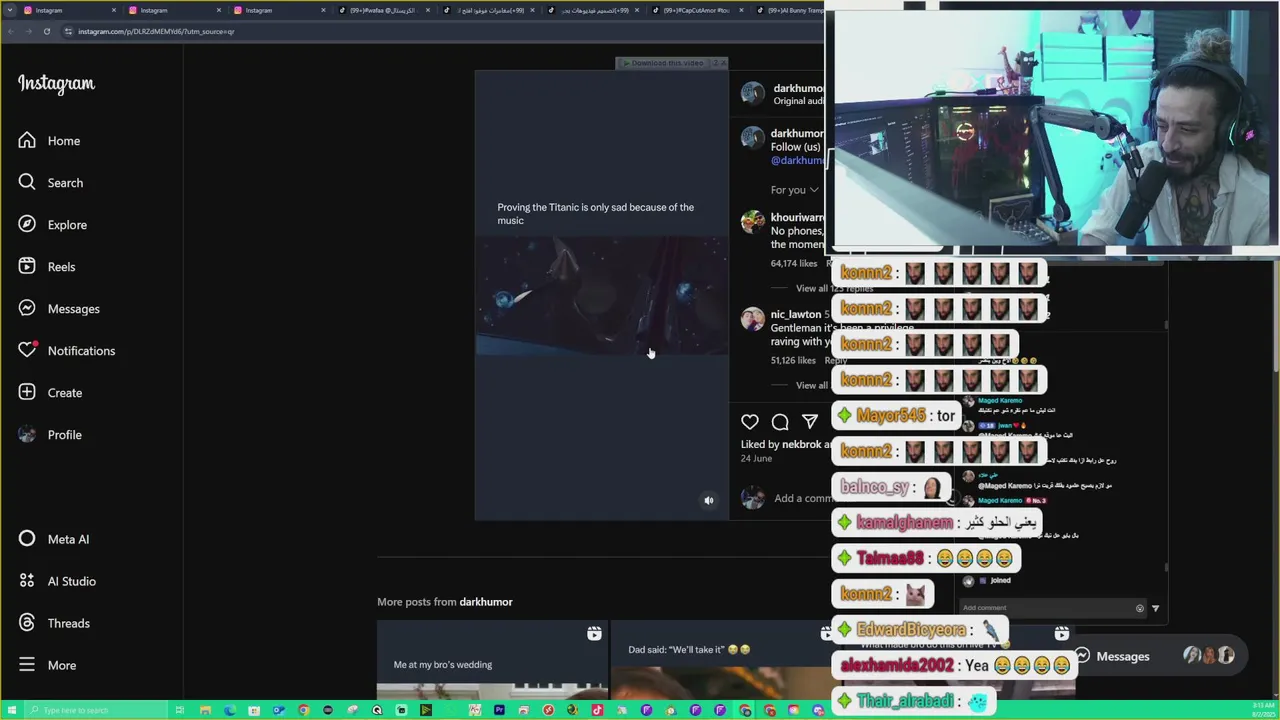Click the Titanic video to pause playback
Viewport: 1280px width, 720px height.
tap(601, 295)
